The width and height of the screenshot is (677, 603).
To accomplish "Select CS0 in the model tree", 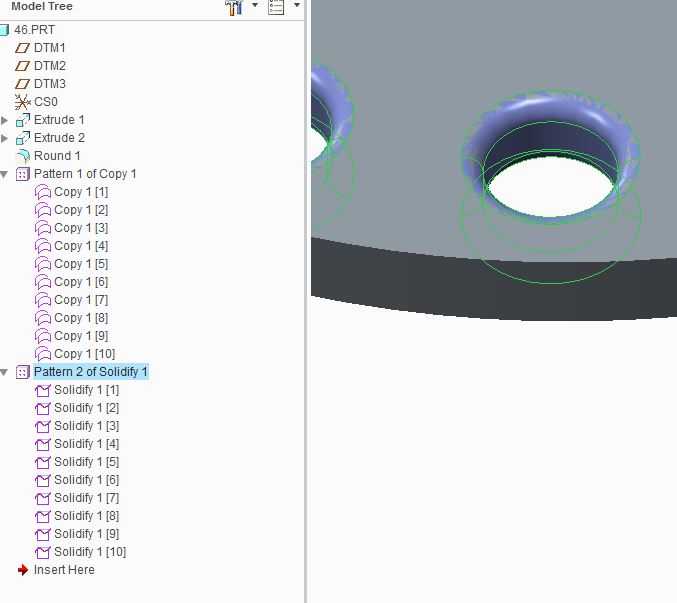I will click(x=46, y=102).
